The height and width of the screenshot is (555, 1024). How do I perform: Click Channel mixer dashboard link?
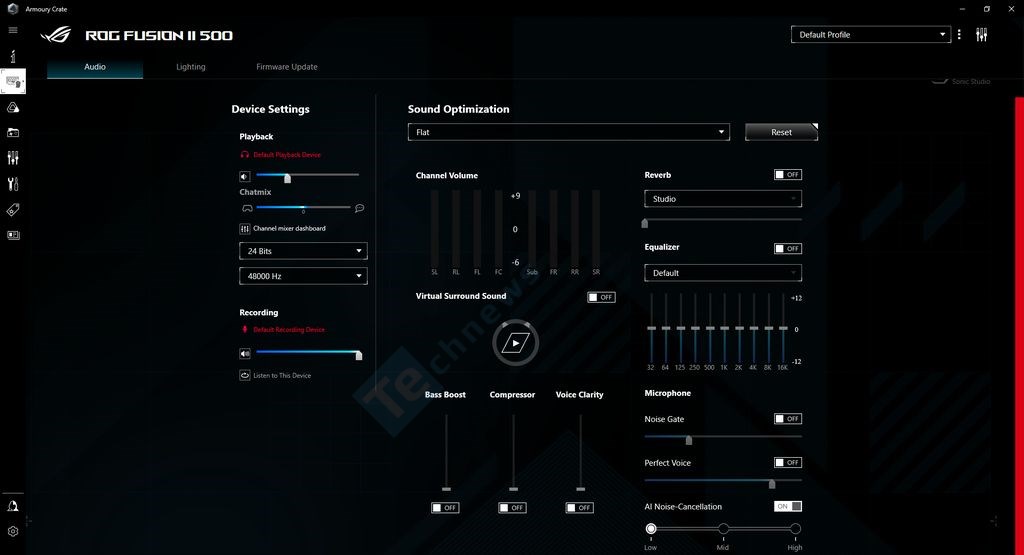[x=289, y=229]
